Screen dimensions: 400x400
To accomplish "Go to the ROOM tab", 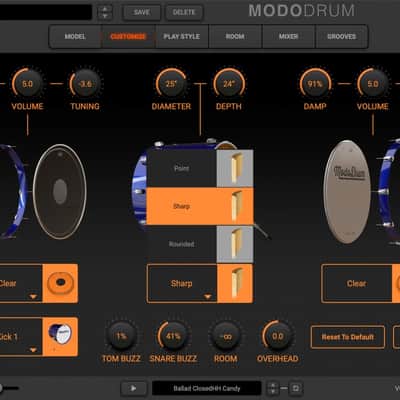I will (235, 36).
